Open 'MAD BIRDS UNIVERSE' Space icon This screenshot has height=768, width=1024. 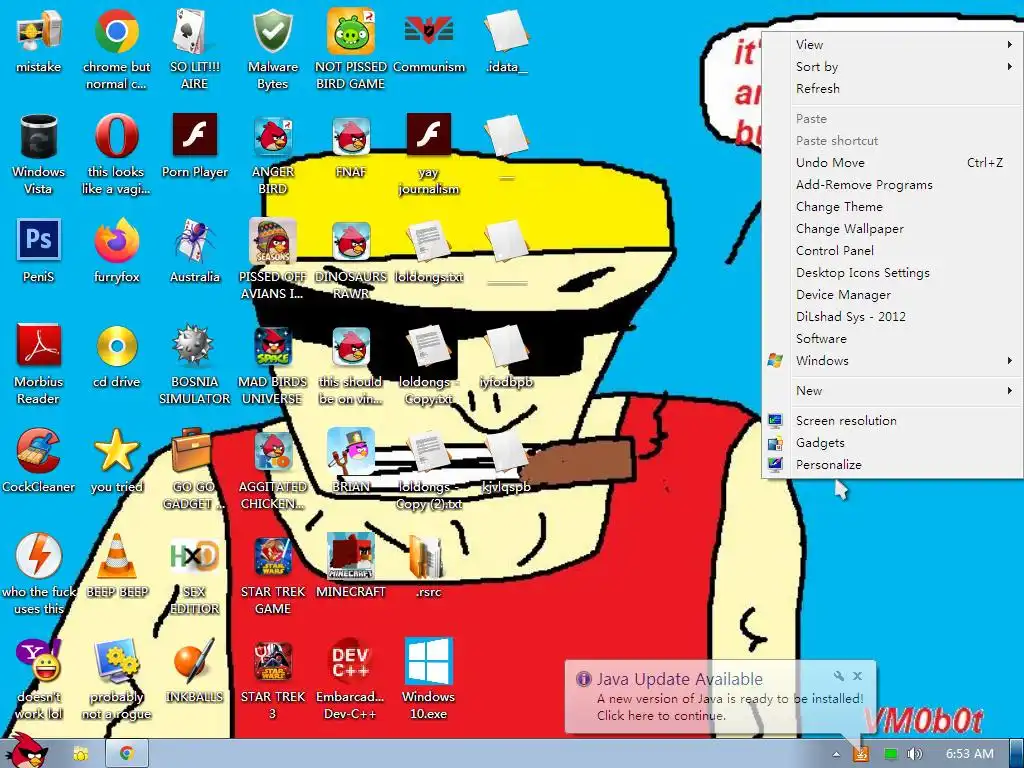272,345
